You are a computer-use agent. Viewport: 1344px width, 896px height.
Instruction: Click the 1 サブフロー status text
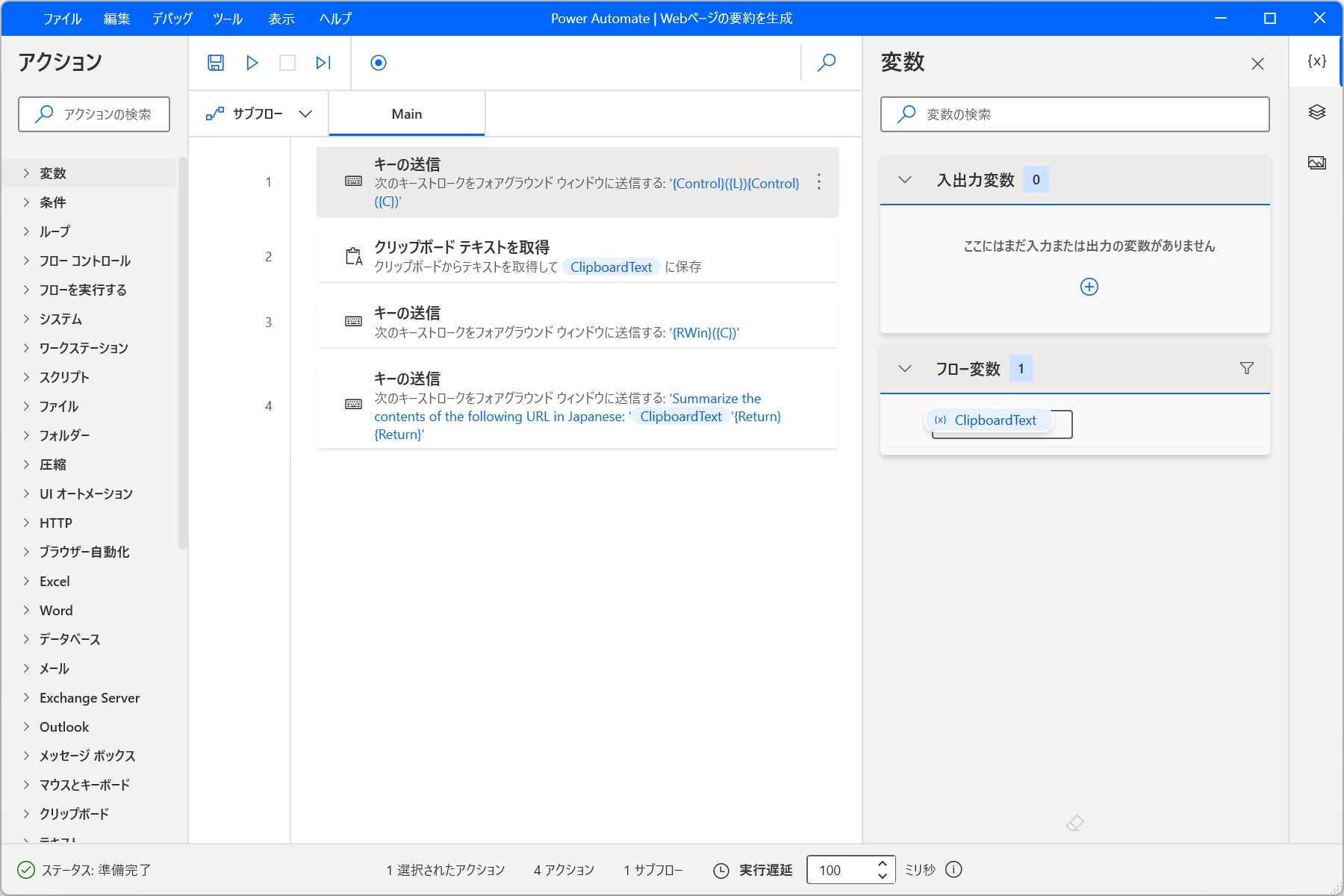653,870
